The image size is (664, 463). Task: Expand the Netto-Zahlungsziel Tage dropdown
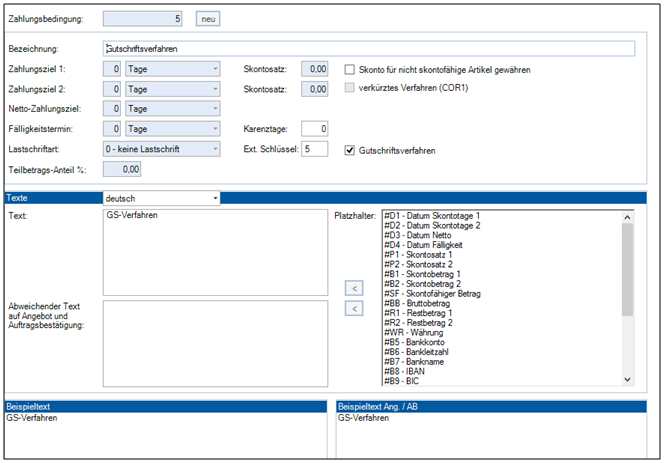pyautogui.click(x=214, y=109)
